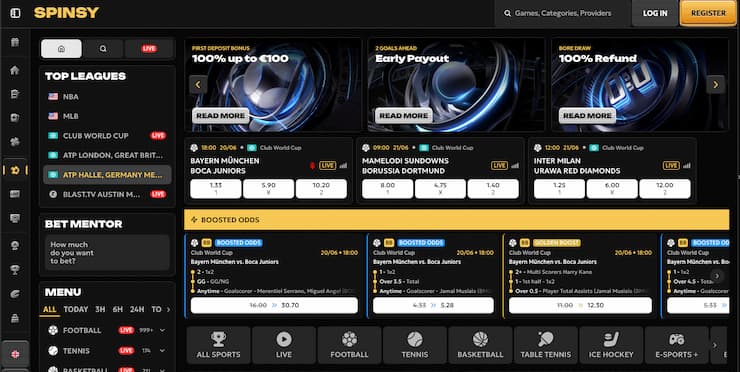The height and width of the screenshot is (372, 740).
Task: Show more sport categories with the arrow
Action: coord(714,345)
